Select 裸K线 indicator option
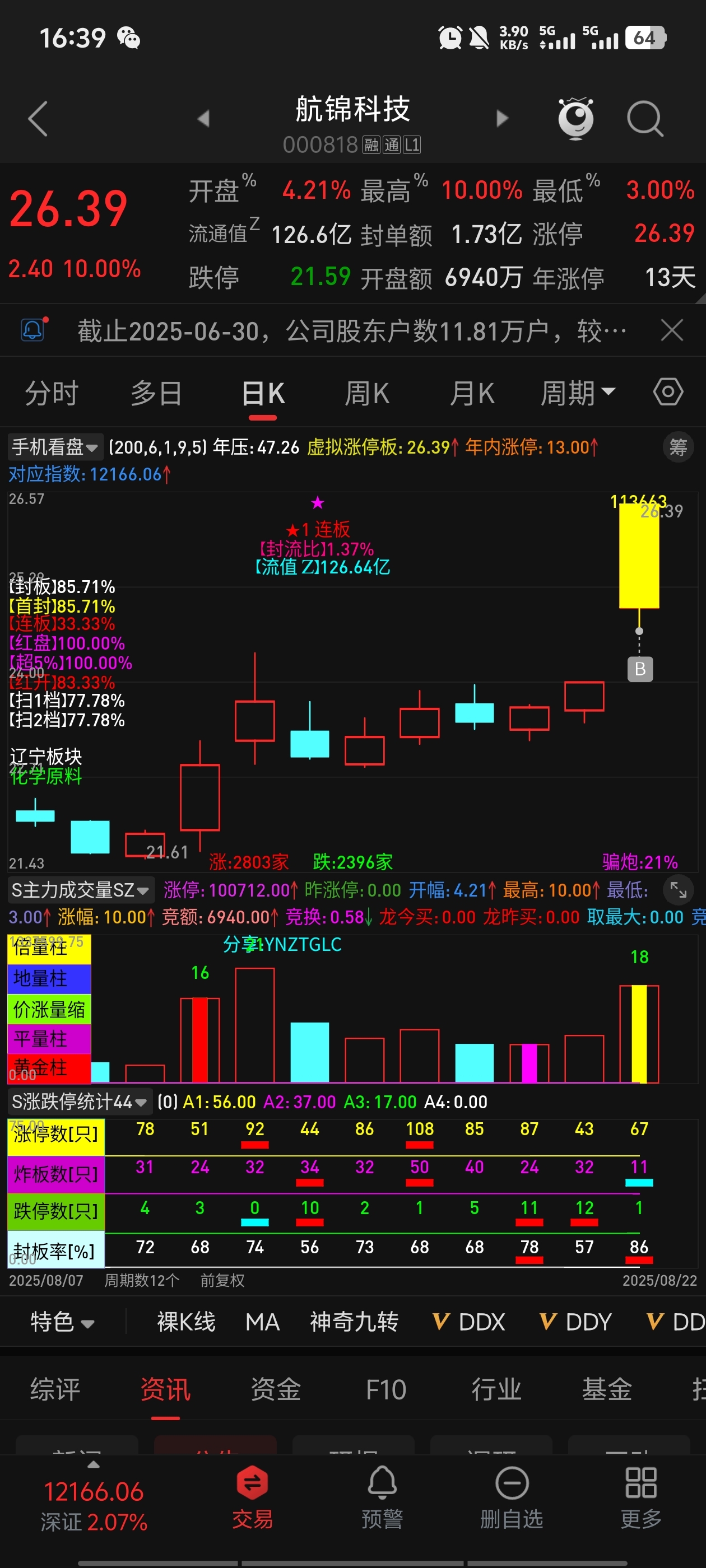 coord(187,1322)
